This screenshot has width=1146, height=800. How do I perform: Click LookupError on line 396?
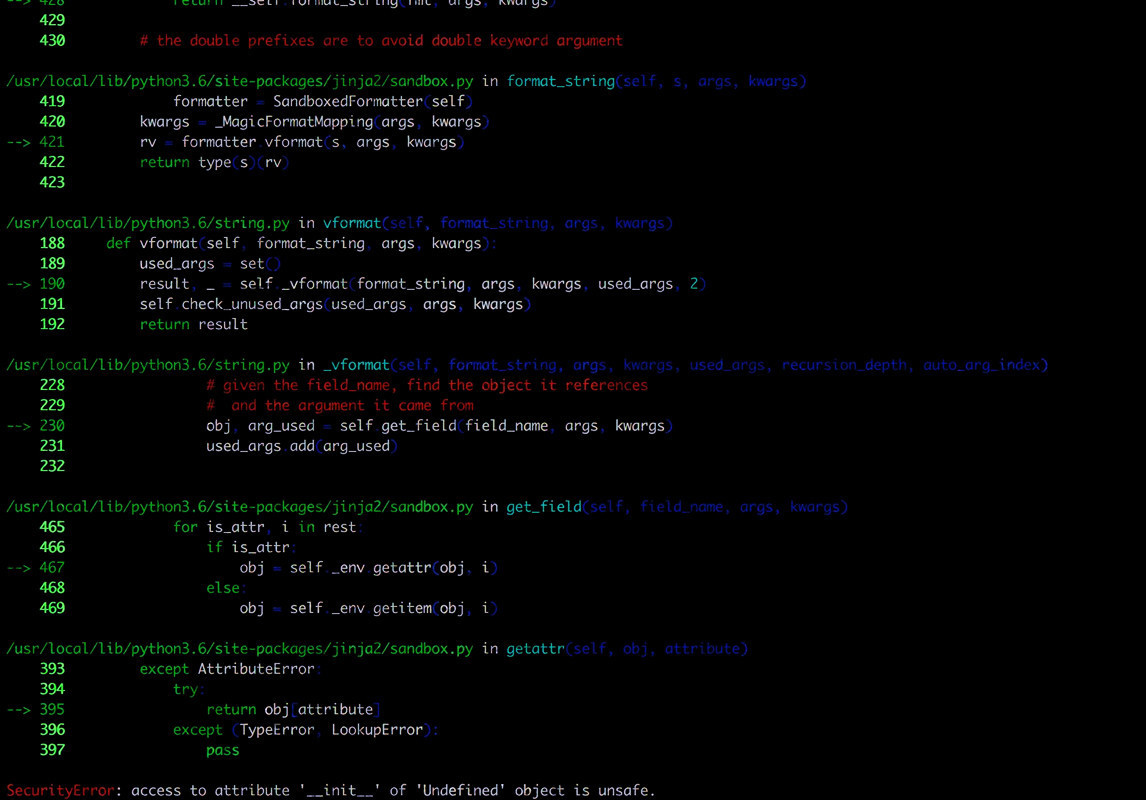(x=377, y=730)
